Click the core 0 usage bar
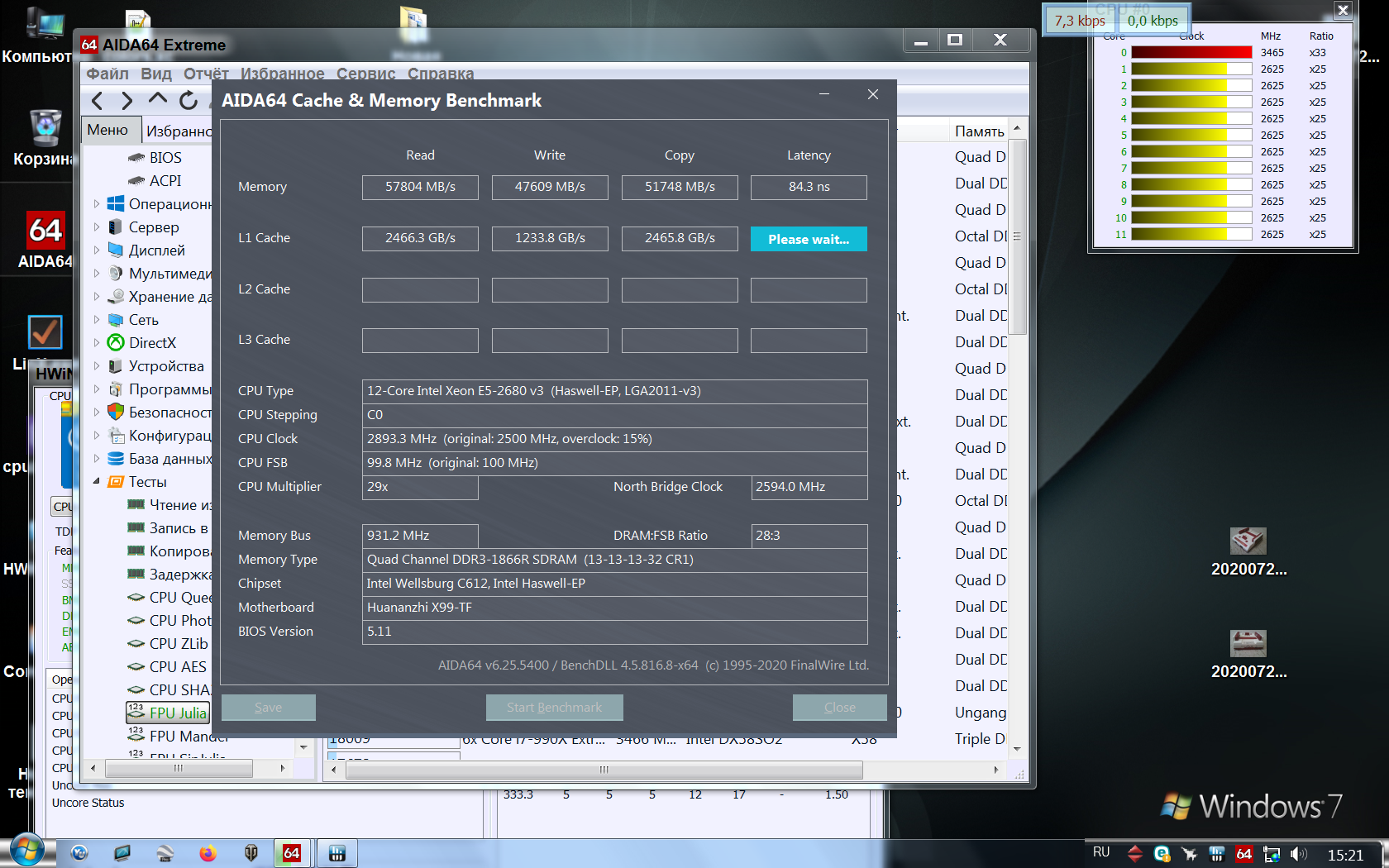 pos(1191,52)
